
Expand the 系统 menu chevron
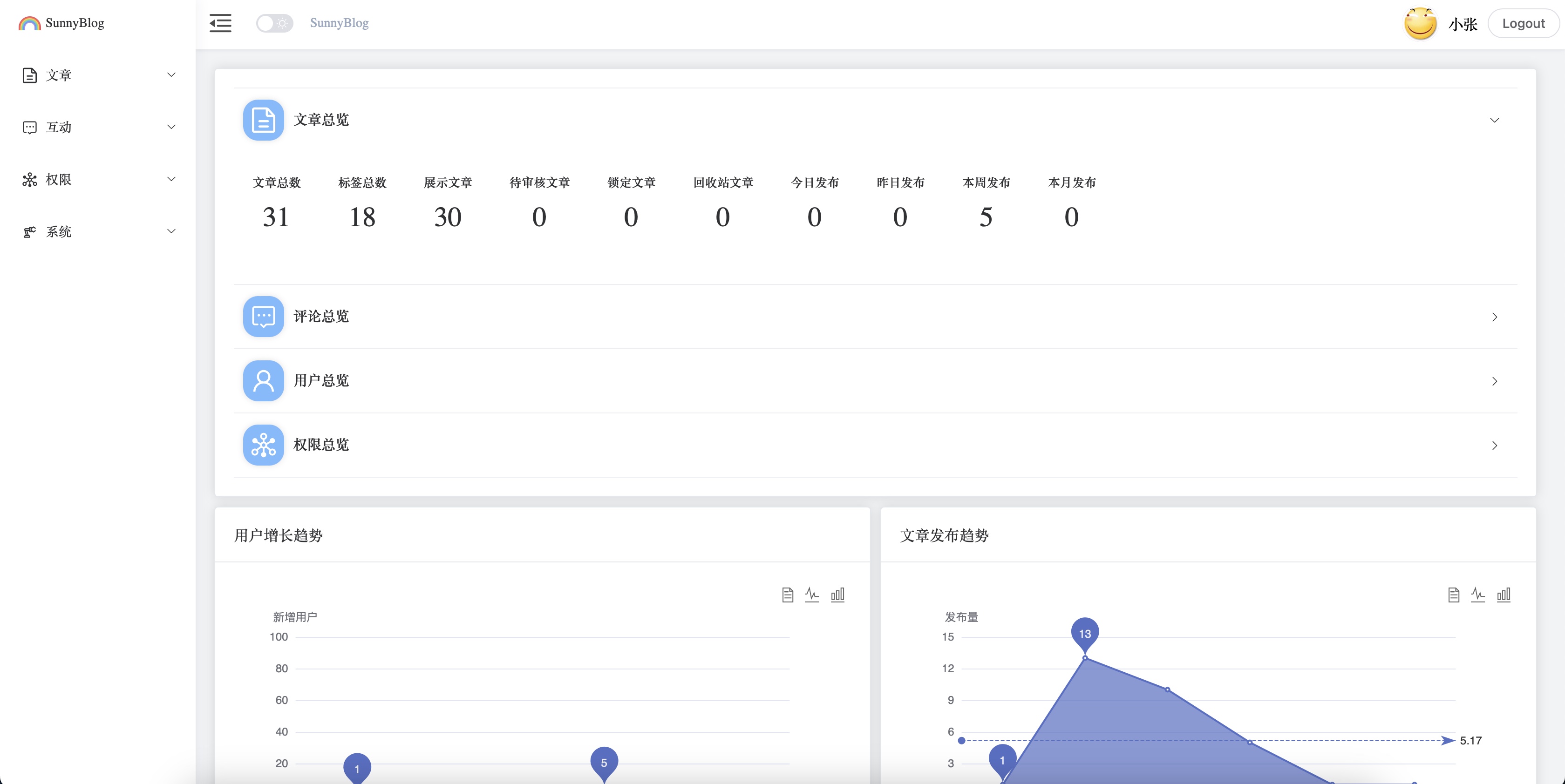pyautogui.click(x=171, y=231)
